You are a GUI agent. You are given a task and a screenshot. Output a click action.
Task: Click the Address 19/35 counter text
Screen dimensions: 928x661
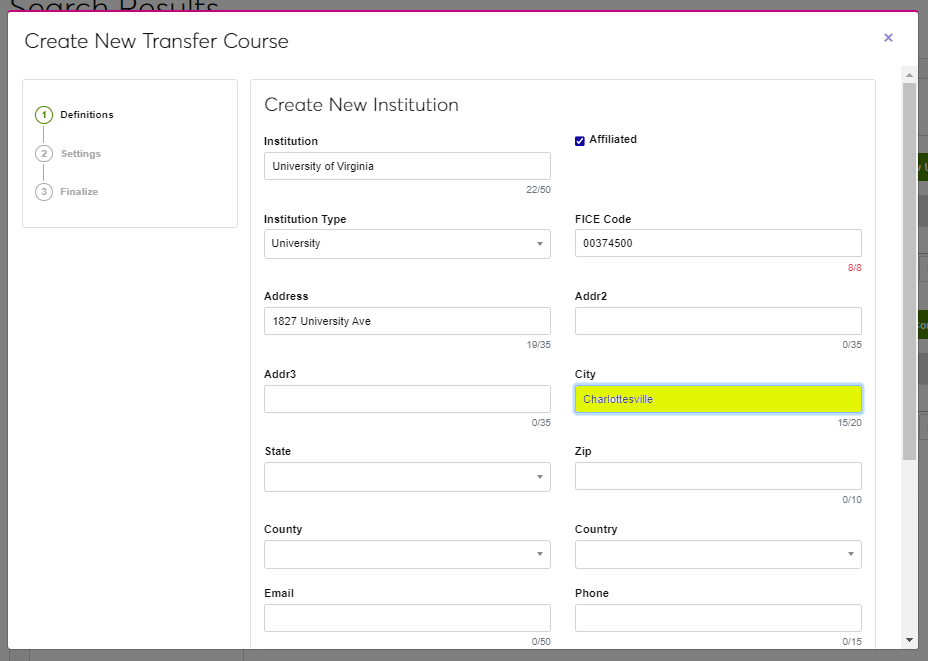[539, 345]
